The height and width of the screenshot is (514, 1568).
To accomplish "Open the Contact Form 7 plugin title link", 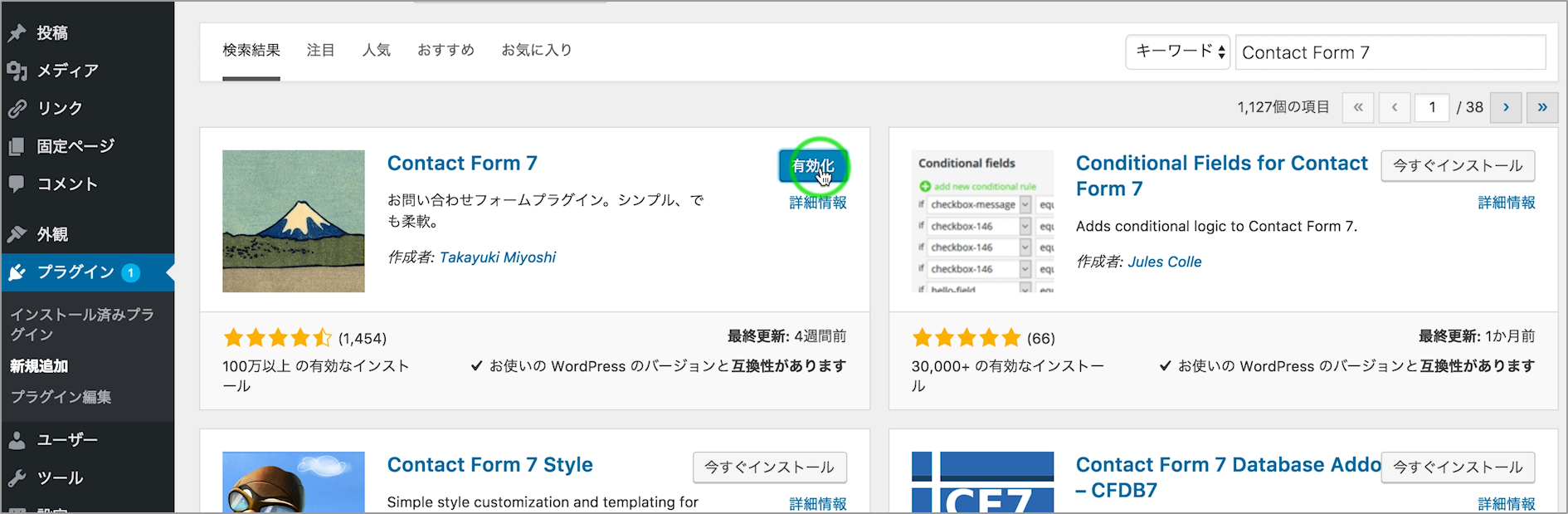I will tap(462, 164).
